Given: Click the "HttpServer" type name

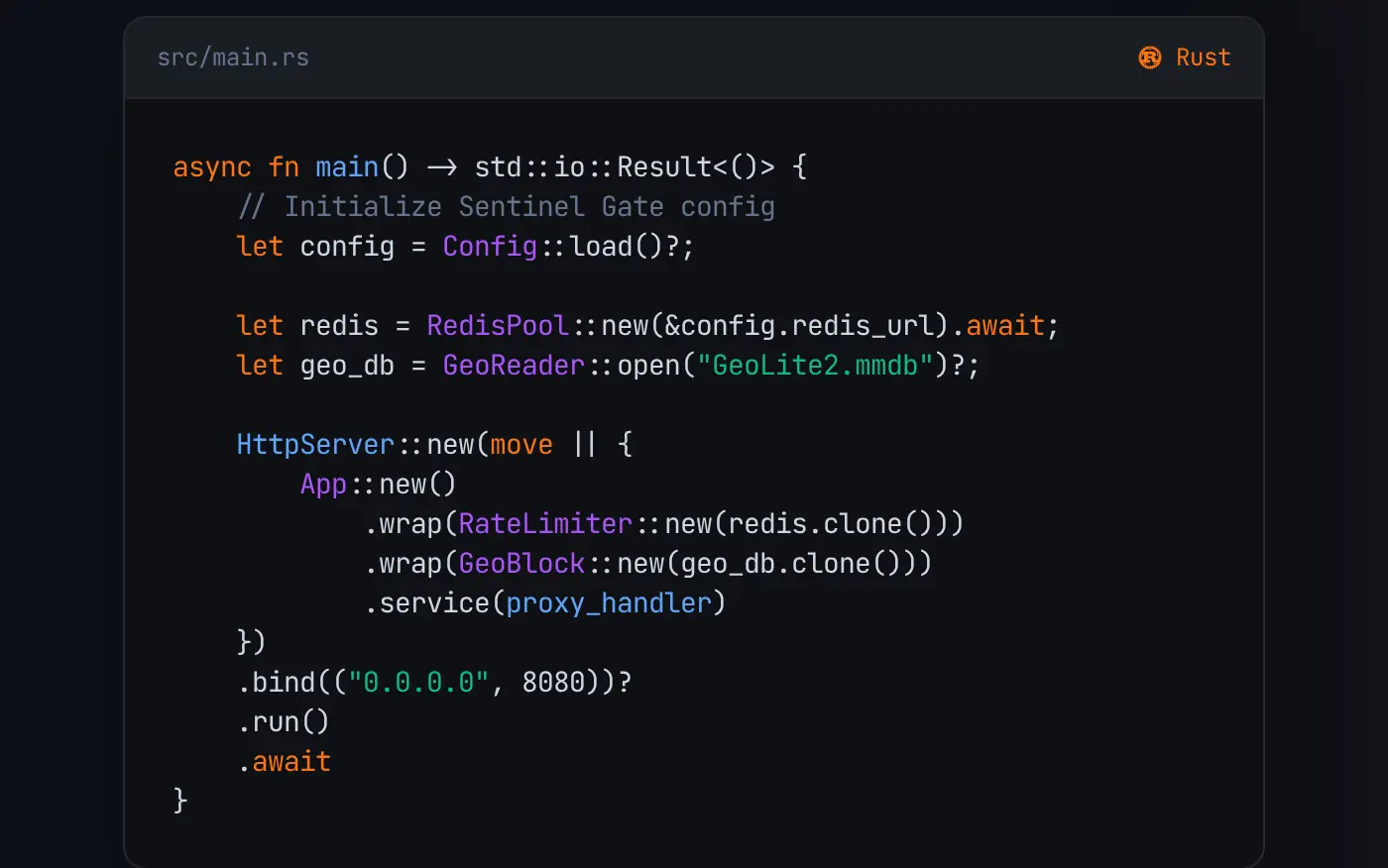Looking at the screenshot, I should coord(315,444).
